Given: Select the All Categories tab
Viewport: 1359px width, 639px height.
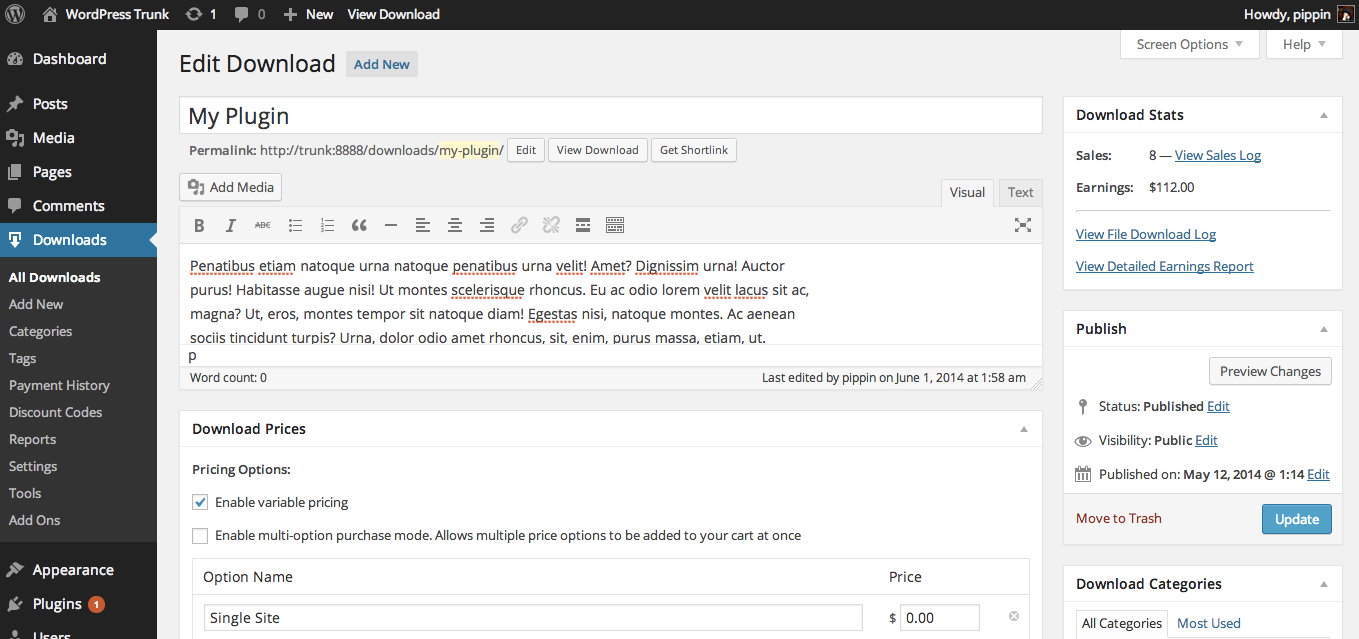Looking at the screenshot, I should point(1122,623).
